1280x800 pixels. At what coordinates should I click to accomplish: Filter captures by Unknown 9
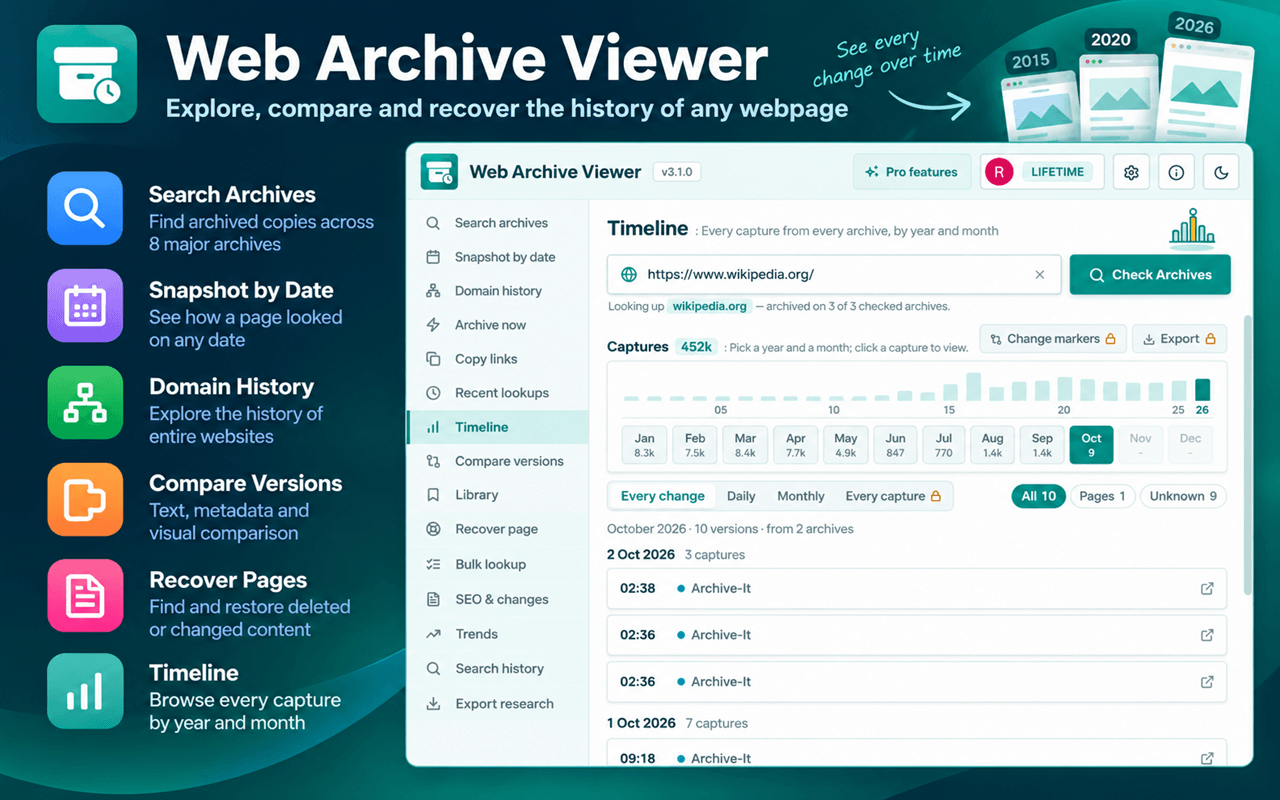point(1183,496)
